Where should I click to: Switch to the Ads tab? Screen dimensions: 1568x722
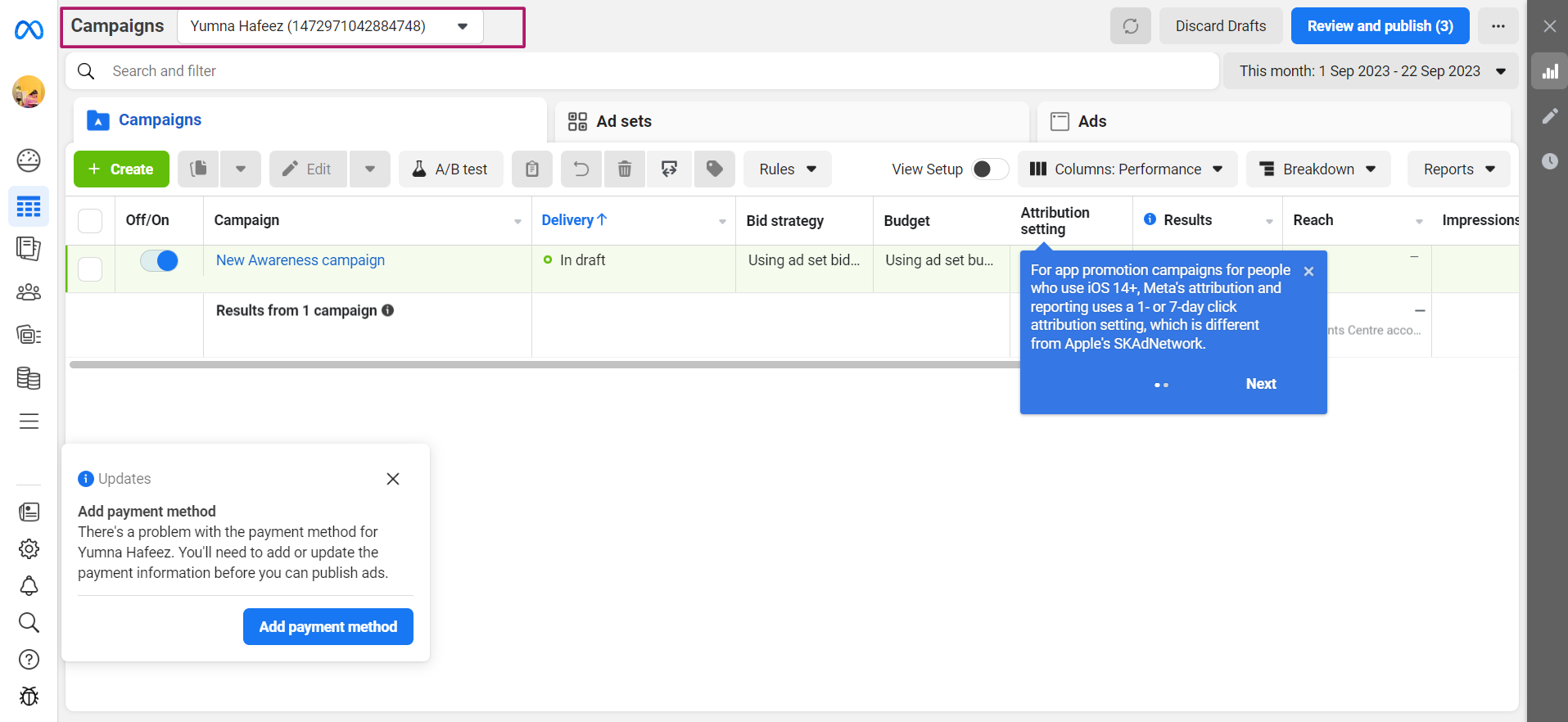pyautogui.click(x=1091, y=122)
